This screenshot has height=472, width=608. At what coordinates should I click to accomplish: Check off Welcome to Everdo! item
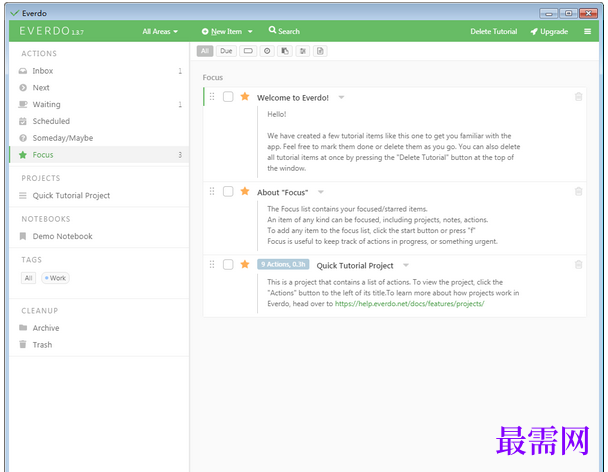[228, 97]
